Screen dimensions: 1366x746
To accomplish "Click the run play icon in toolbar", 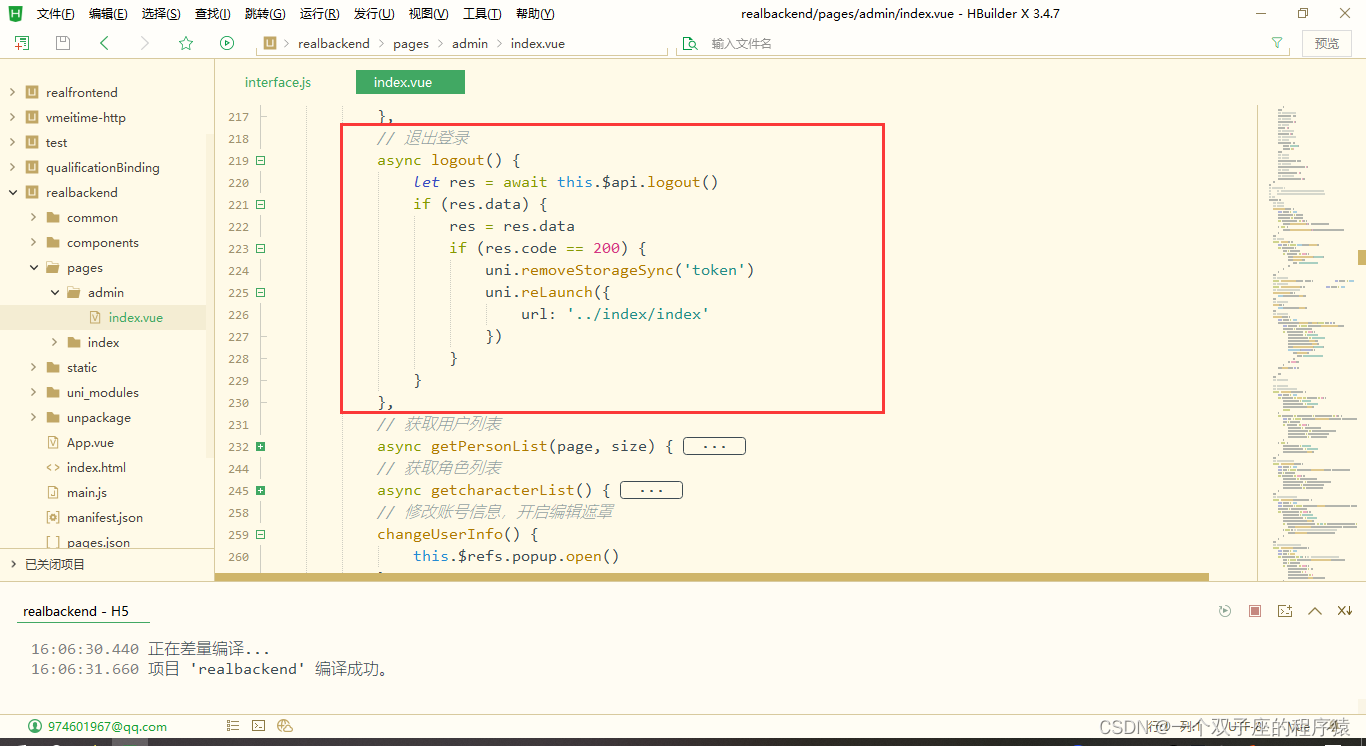I will pos(227,43).
